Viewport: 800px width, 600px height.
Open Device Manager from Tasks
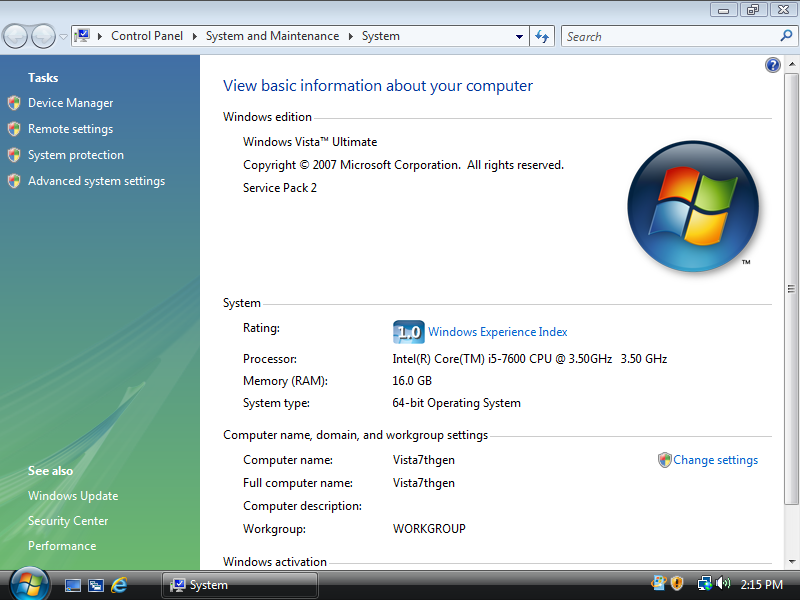tap(70, 103)
